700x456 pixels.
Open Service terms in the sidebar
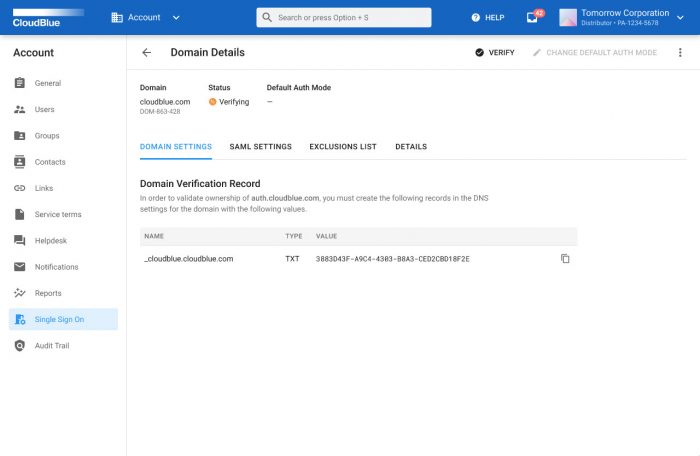[x=58, y=214]
